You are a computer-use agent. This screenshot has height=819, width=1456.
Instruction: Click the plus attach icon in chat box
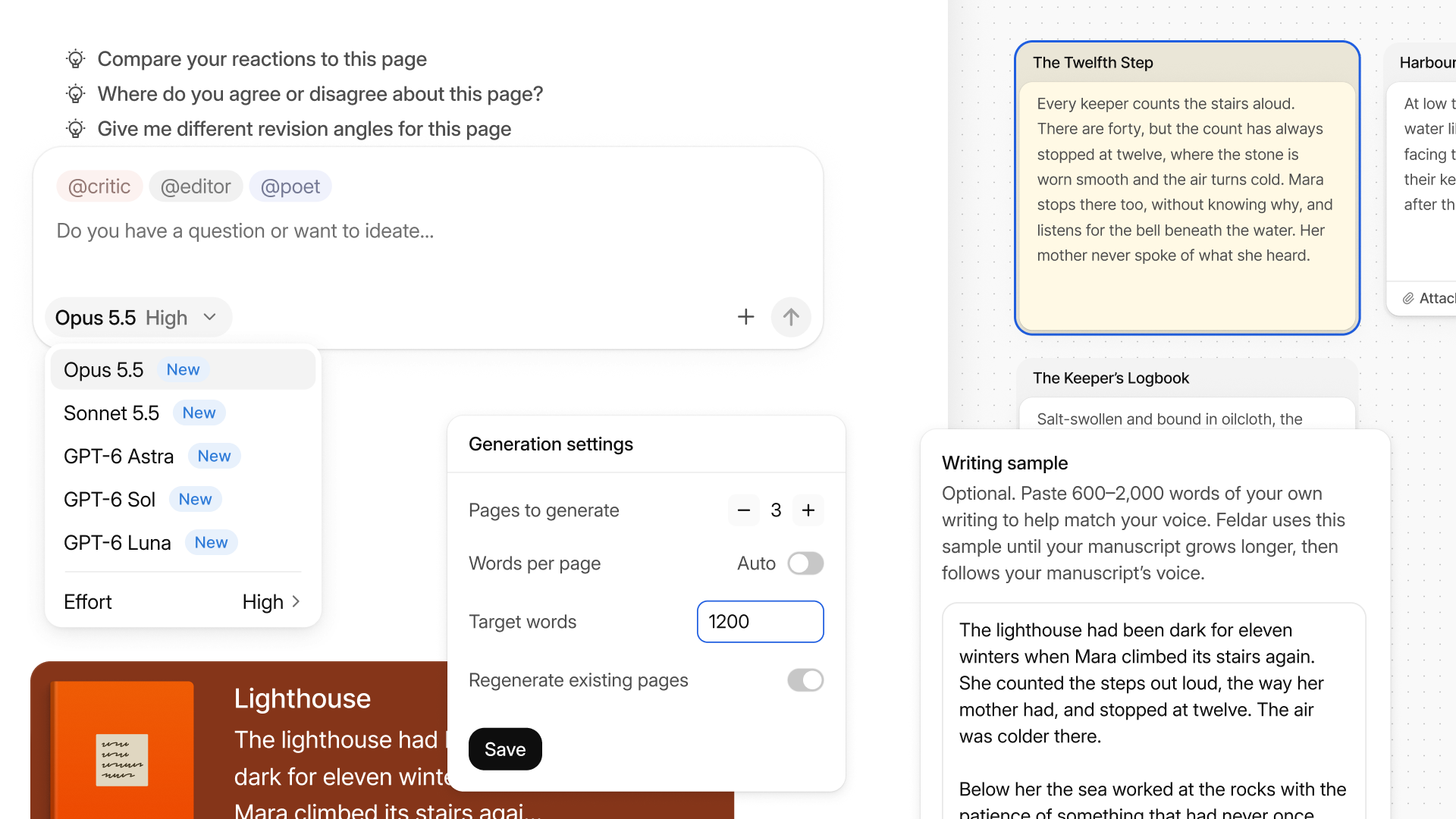pyautogui.click(x=745, y=317)
